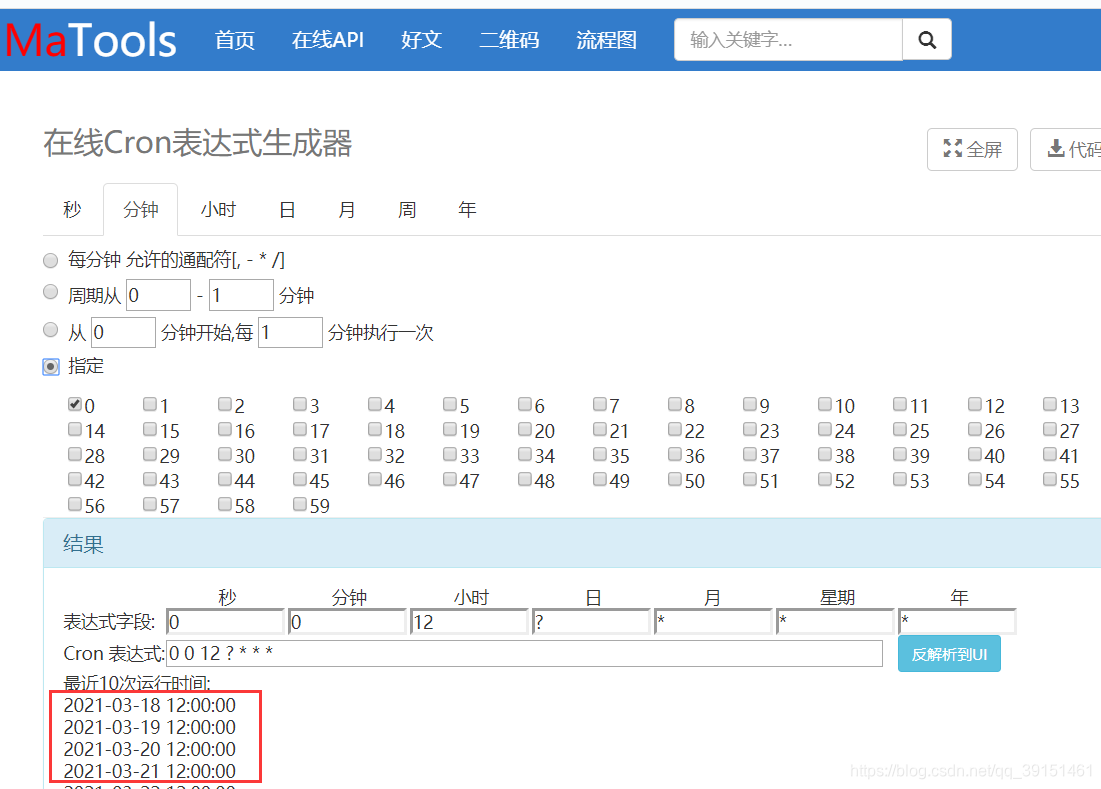Screen dimensions: 1101x789
Task: Click the 每 interval minutes field
Action: (290, 332)
